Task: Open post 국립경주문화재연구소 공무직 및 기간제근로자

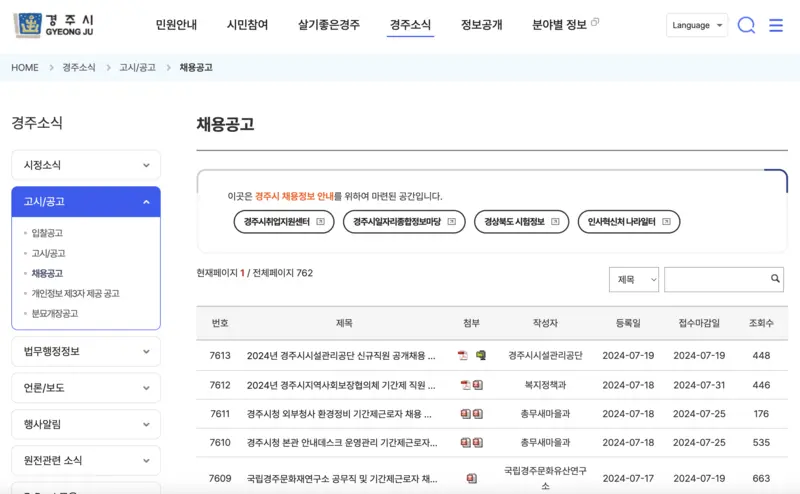Action: pos(342,479)
